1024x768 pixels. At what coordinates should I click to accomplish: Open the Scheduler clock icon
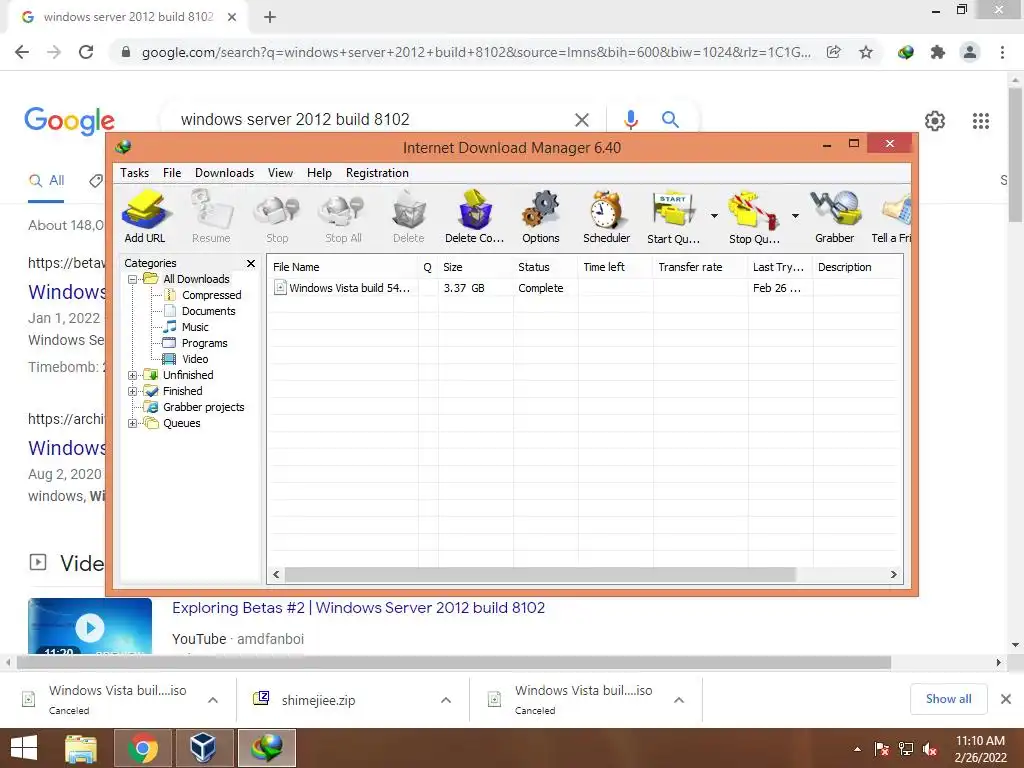tap(607, 216)
